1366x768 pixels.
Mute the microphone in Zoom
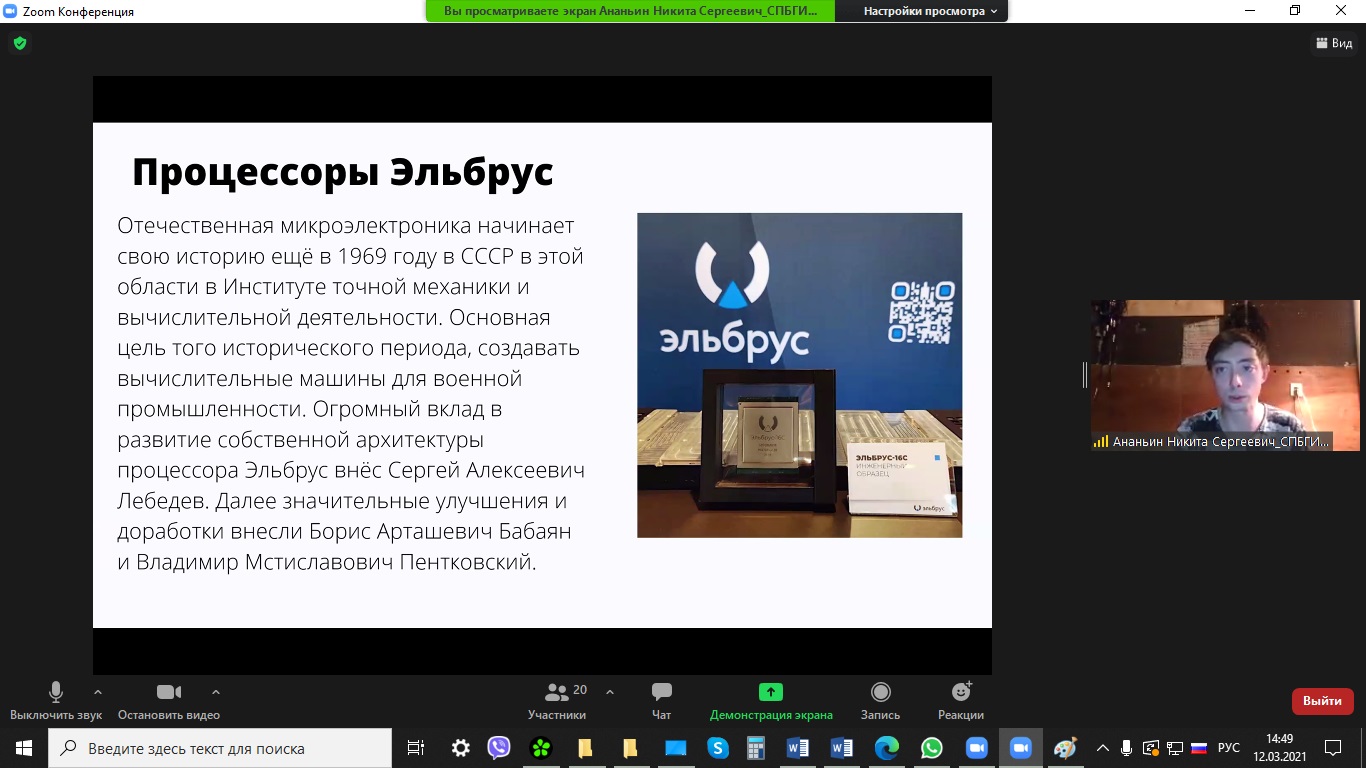pyautogui.click(x=56, y=701)
